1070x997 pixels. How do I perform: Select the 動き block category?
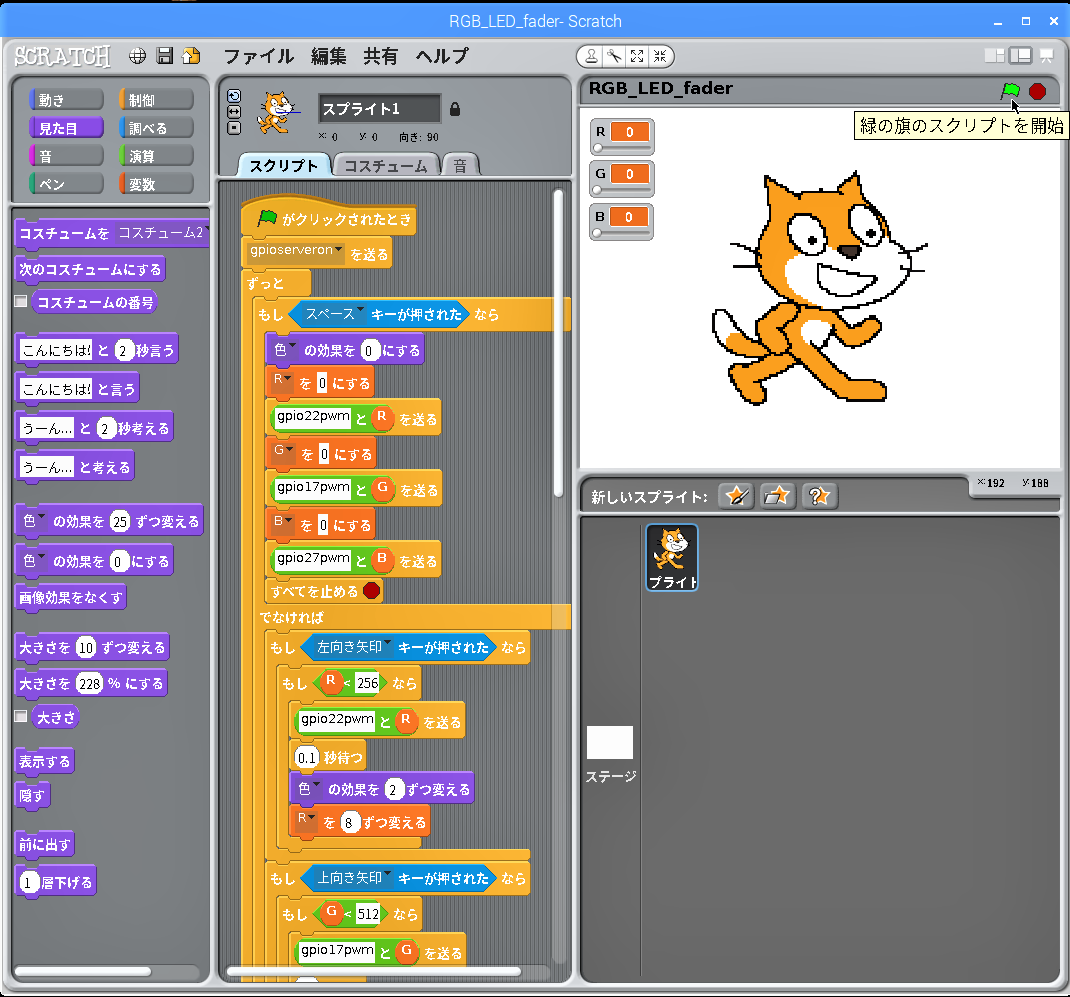[x=66, y=100]
